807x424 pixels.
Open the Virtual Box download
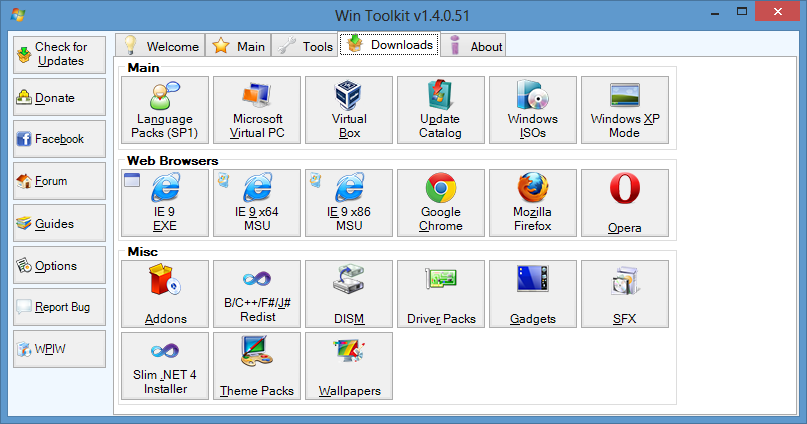pos(348,112)
